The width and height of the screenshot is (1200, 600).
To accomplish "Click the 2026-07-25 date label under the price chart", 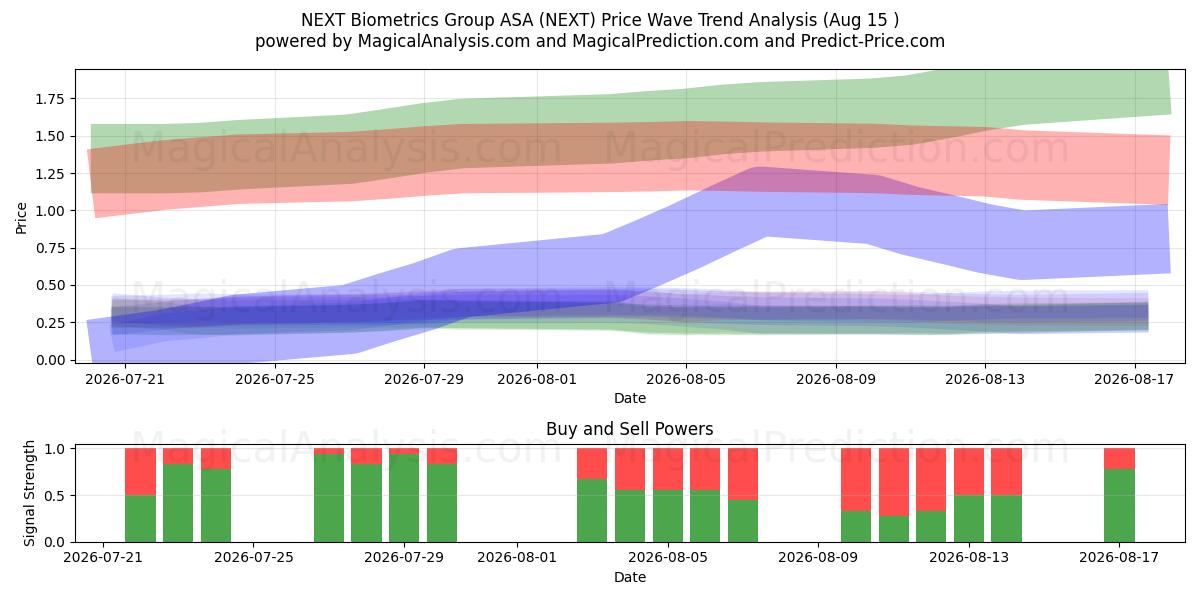I will [274, 380].
